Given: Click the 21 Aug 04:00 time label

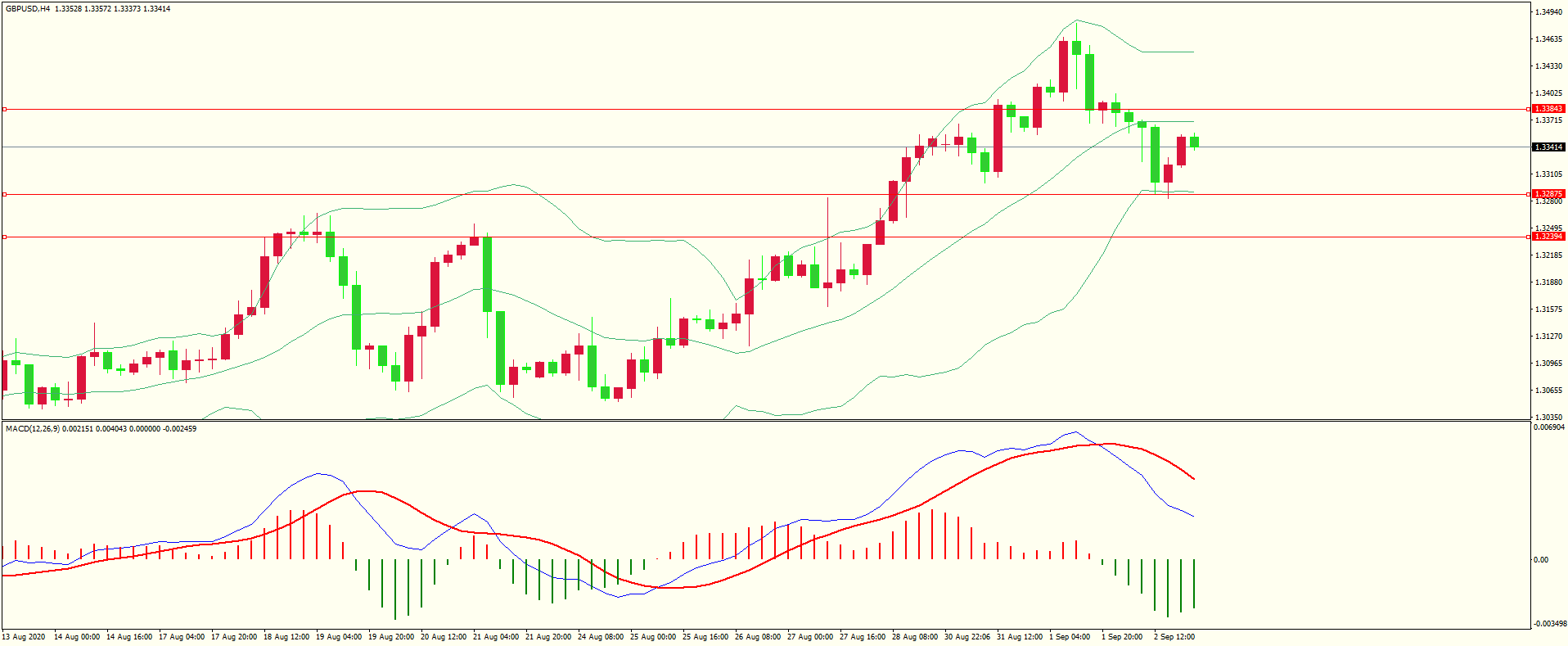Looking at the screenshot, I should click(x=496, y=637).
